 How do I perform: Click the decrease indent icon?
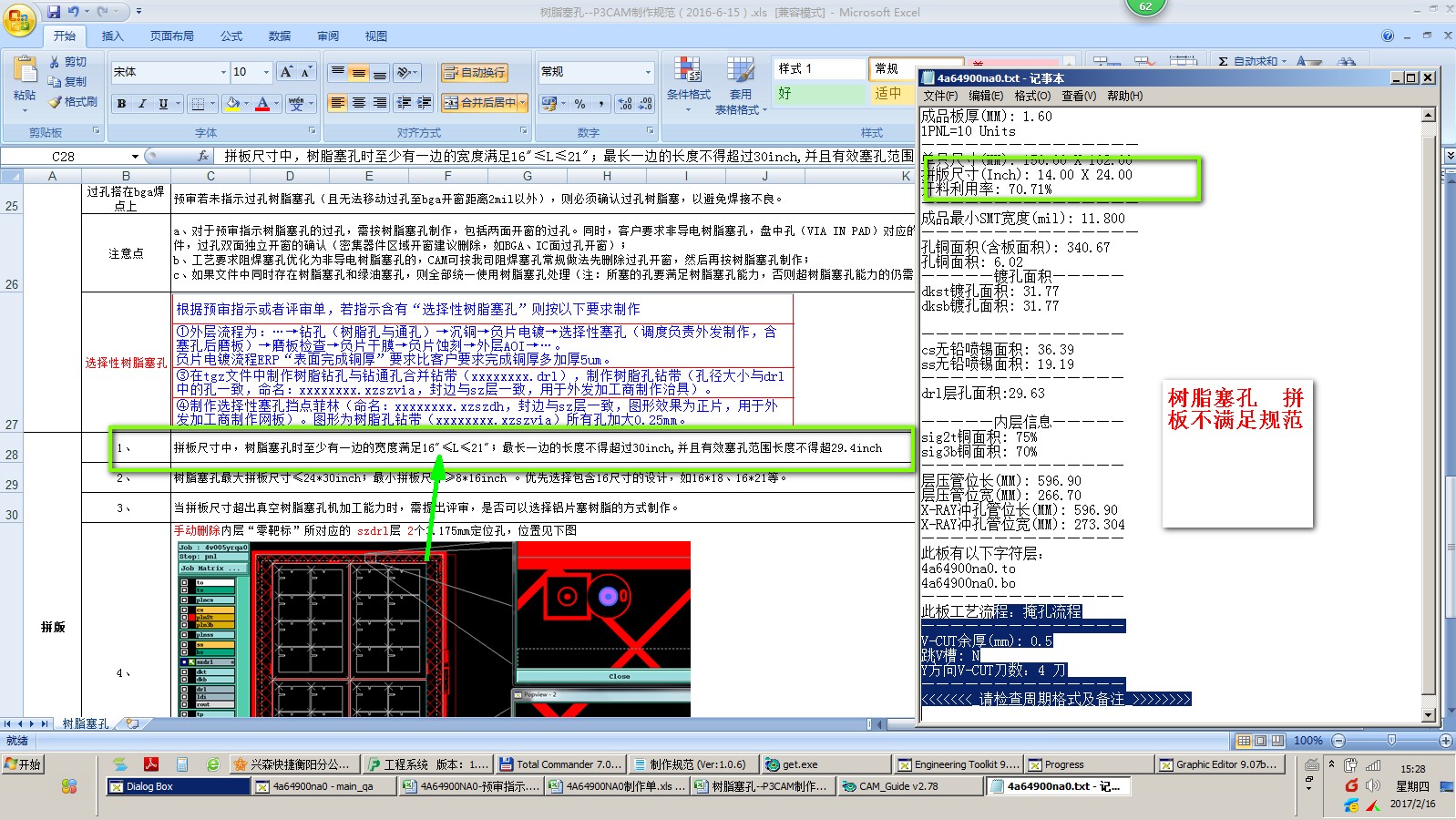404,103
